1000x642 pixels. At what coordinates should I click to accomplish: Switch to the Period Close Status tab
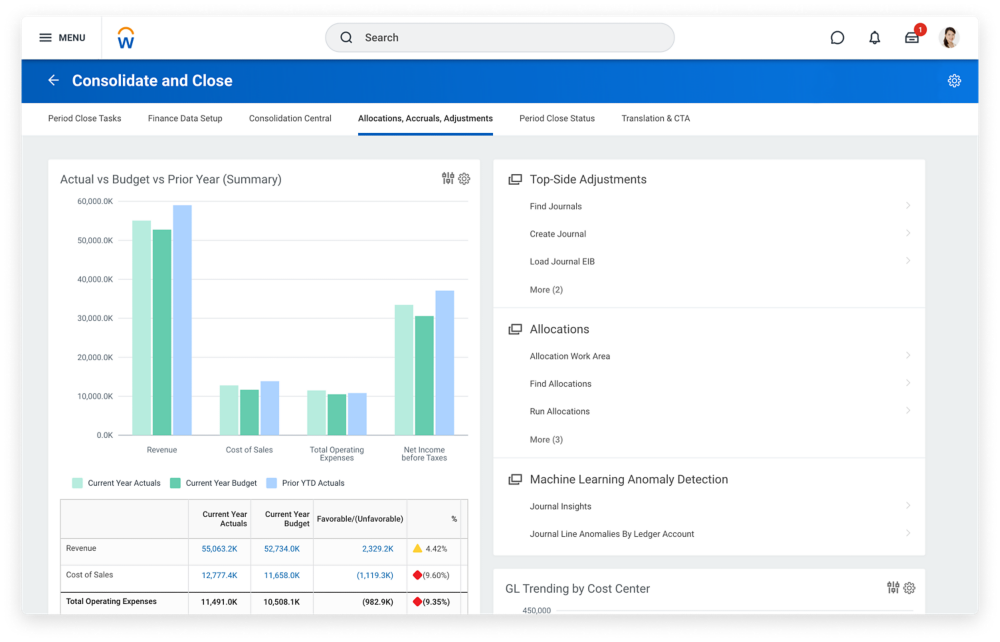[557, 119]
